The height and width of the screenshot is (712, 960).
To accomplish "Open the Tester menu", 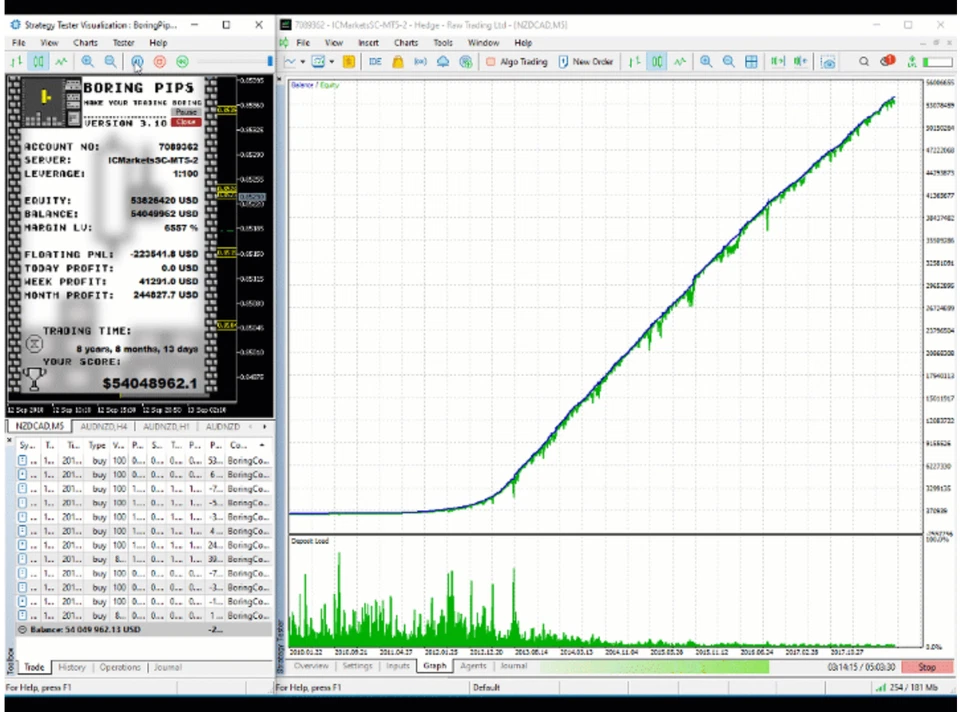I will click(123, 42).
